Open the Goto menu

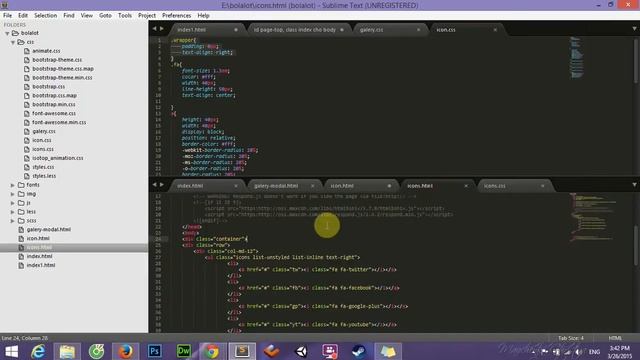(x=105, y=16)
